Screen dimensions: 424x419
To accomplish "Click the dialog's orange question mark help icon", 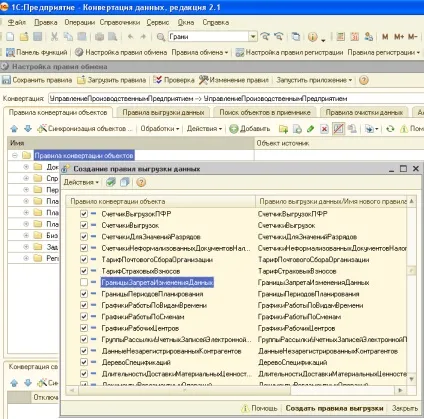I will [x=141, y=182].
